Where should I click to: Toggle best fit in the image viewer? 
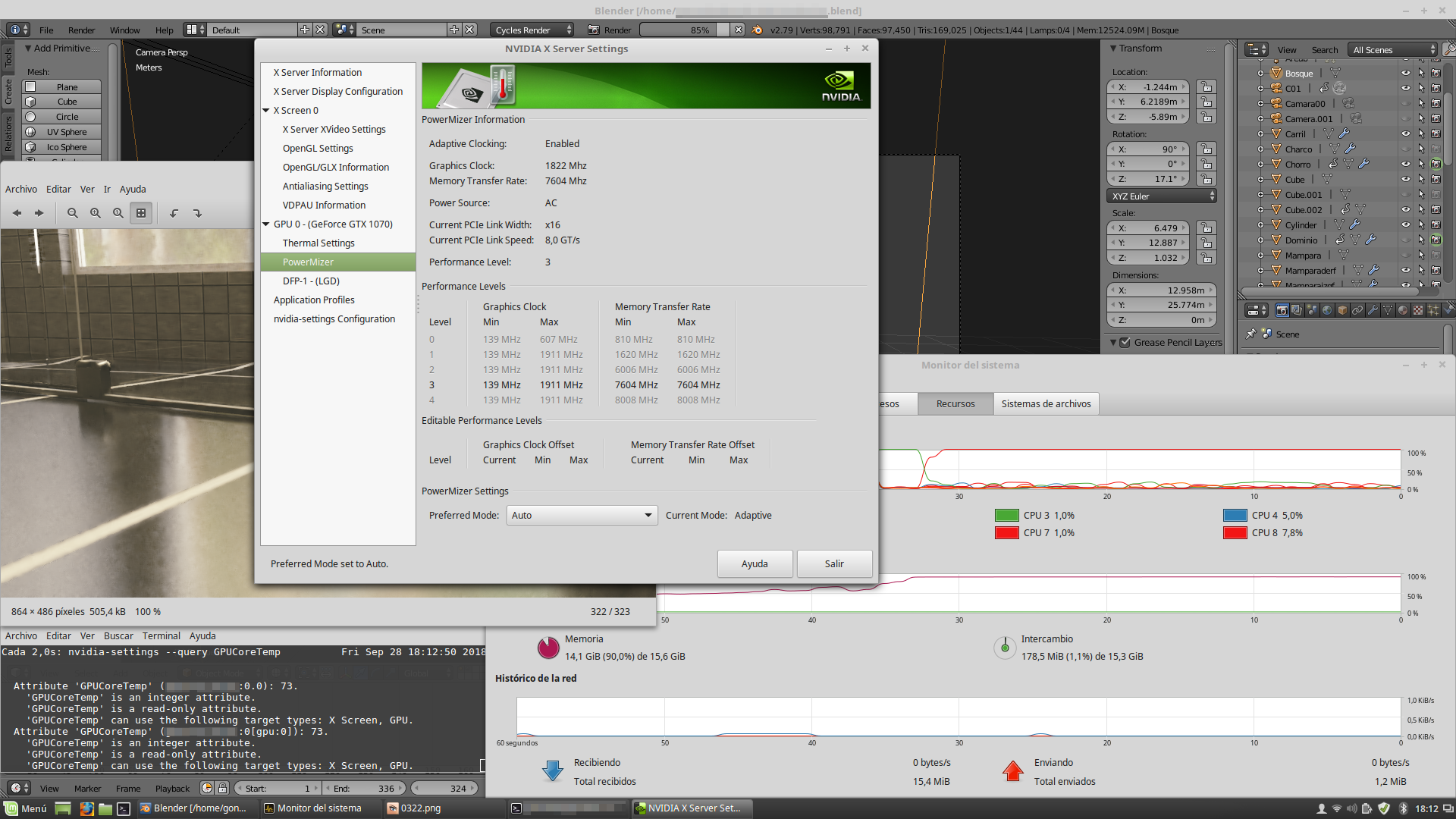(x=141, y=213)
